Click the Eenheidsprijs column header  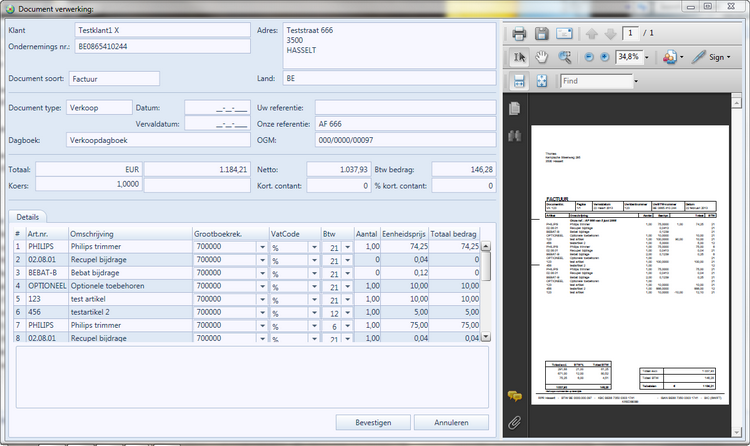(x=404, y=234)
